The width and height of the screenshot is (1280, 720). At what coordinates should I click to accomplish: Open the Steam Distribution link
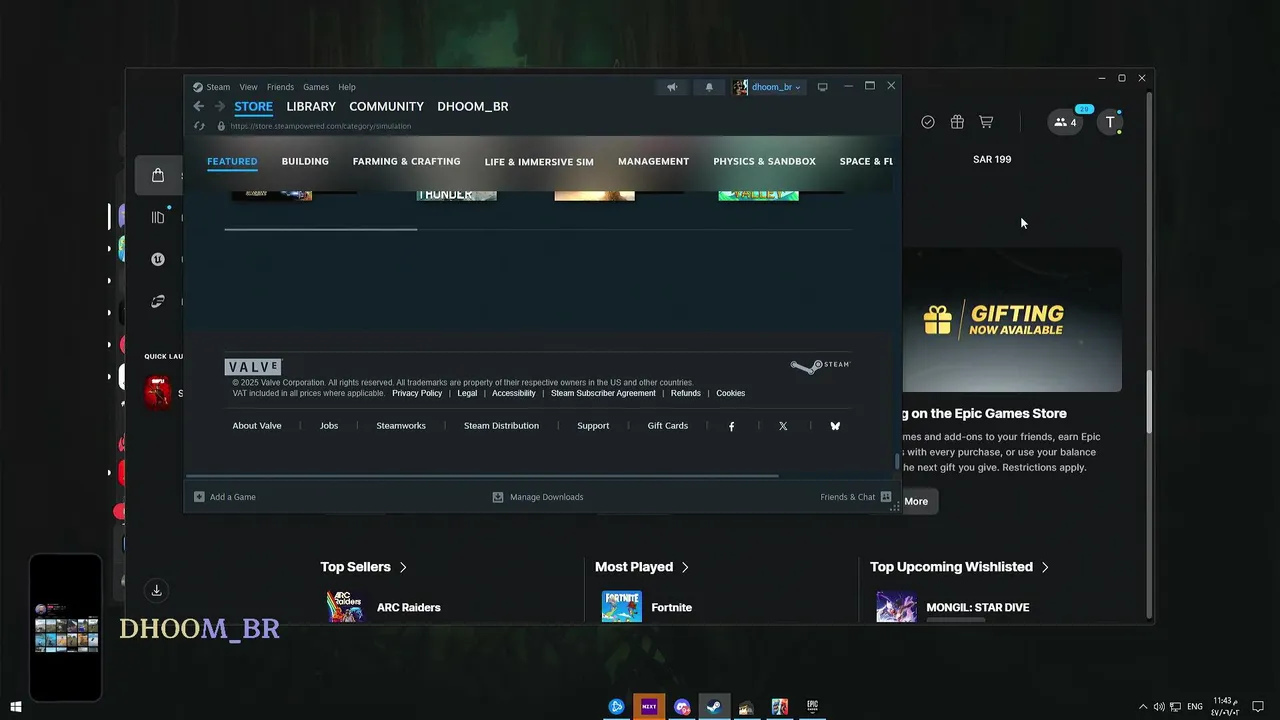click(x=501, y=426)
